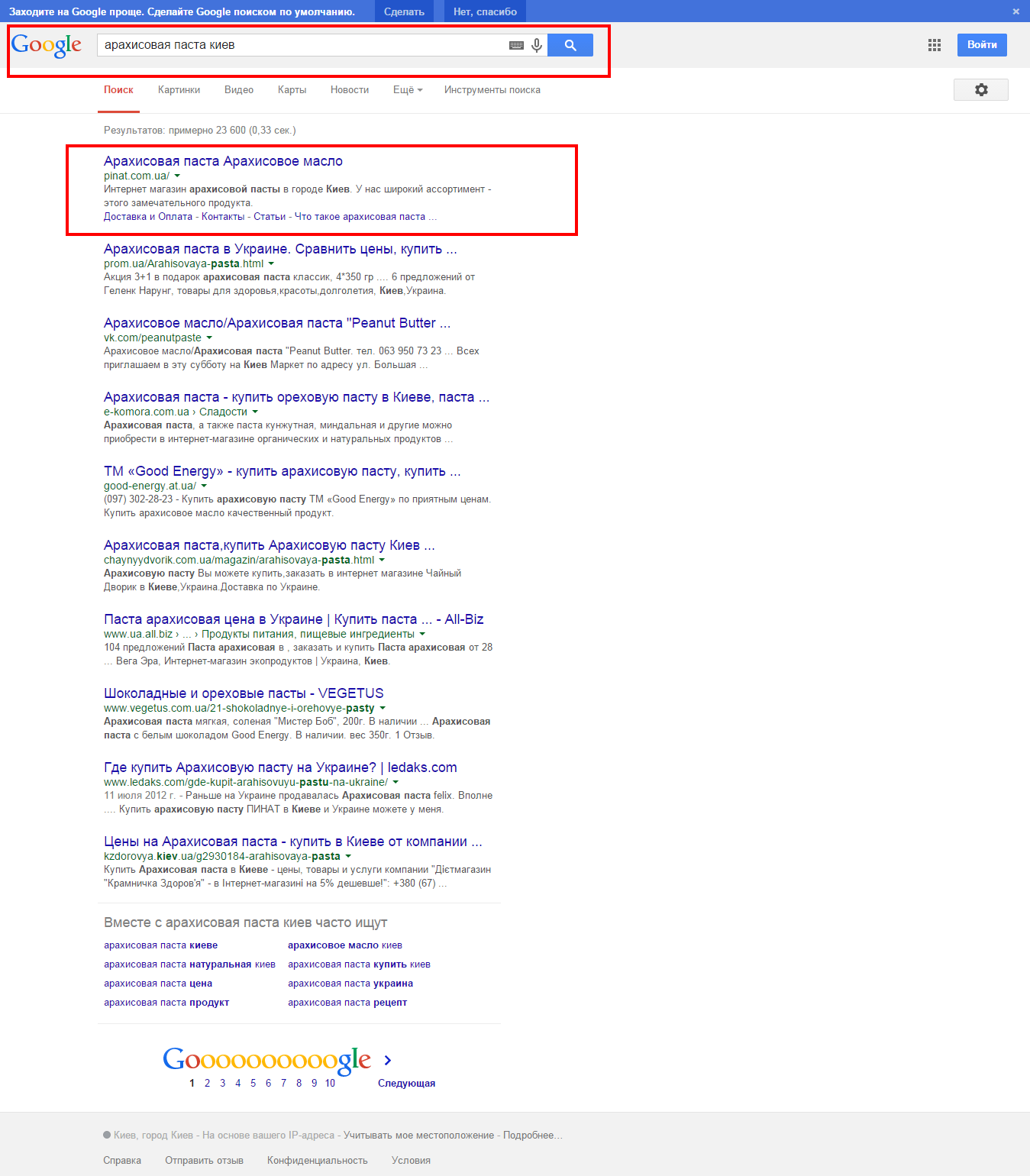Viewport: 1030px width, 1176px height.
Task: Close the default search promo banner
Action: pos(1015,11)
